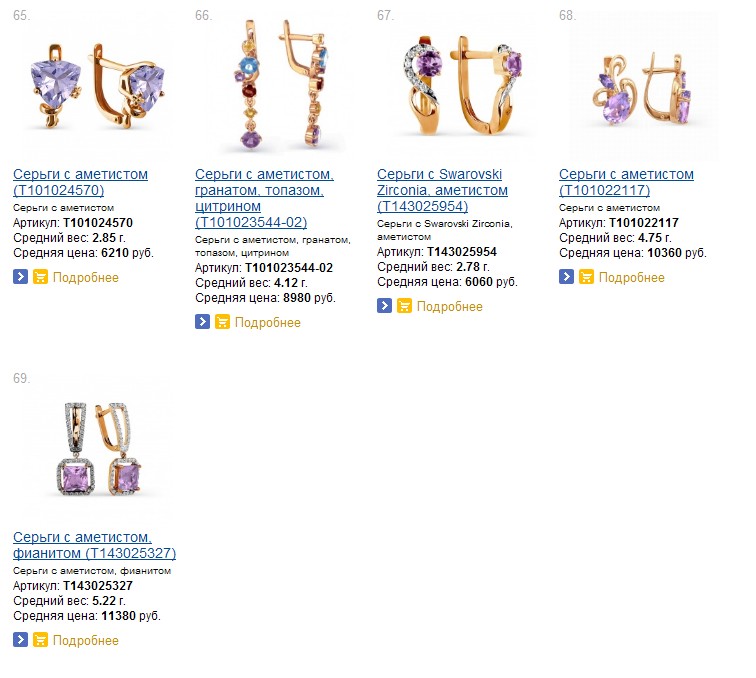The width and height of the screenshot is (756, 678).
Task: Click blue arrow icon under T101022117
Action: (567, 277)
